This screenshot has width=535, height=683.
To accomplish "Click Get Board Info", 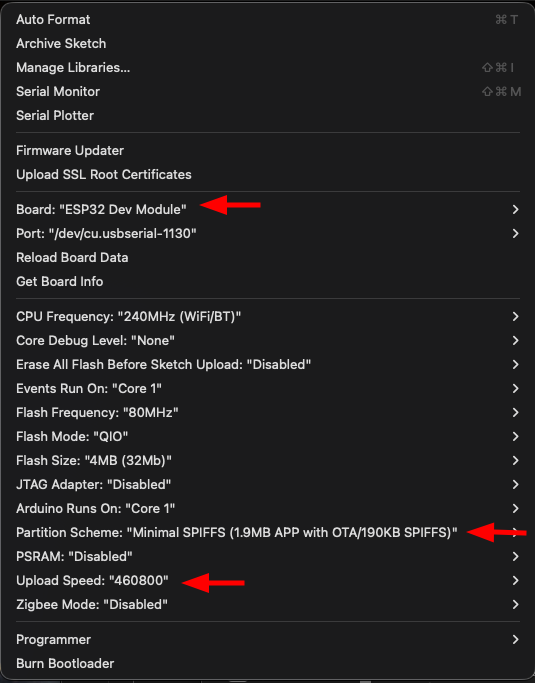I will pyautogui.click(x=268, y=281).
